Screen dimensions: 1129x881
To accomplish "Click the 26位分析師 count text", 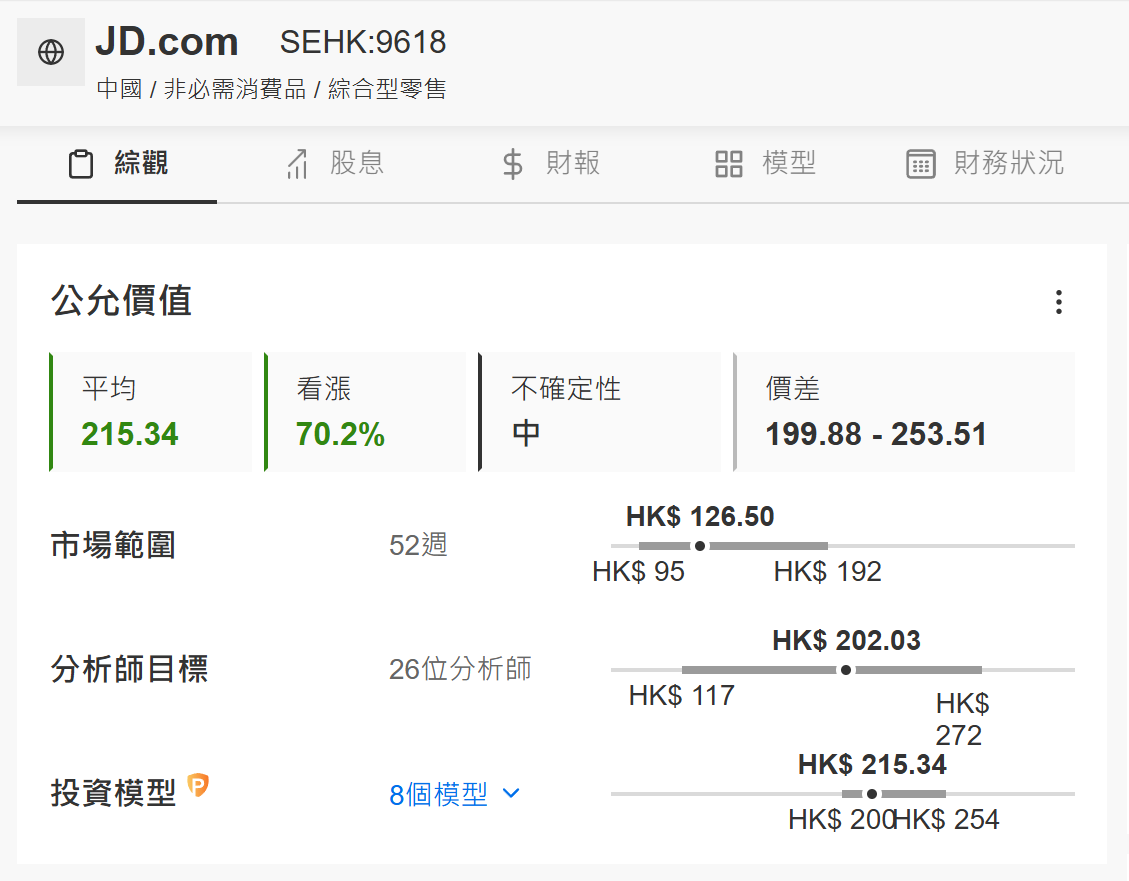I will pyautogui.click(x=460, y=669).
